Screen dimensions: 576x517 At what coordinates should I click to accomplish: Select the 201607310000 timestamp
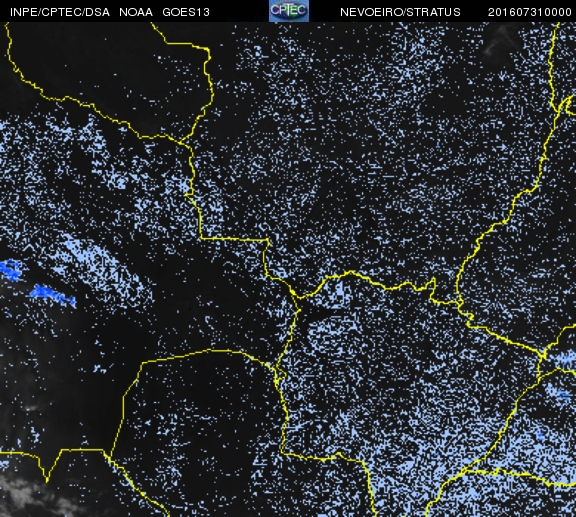tap(529, 12)
